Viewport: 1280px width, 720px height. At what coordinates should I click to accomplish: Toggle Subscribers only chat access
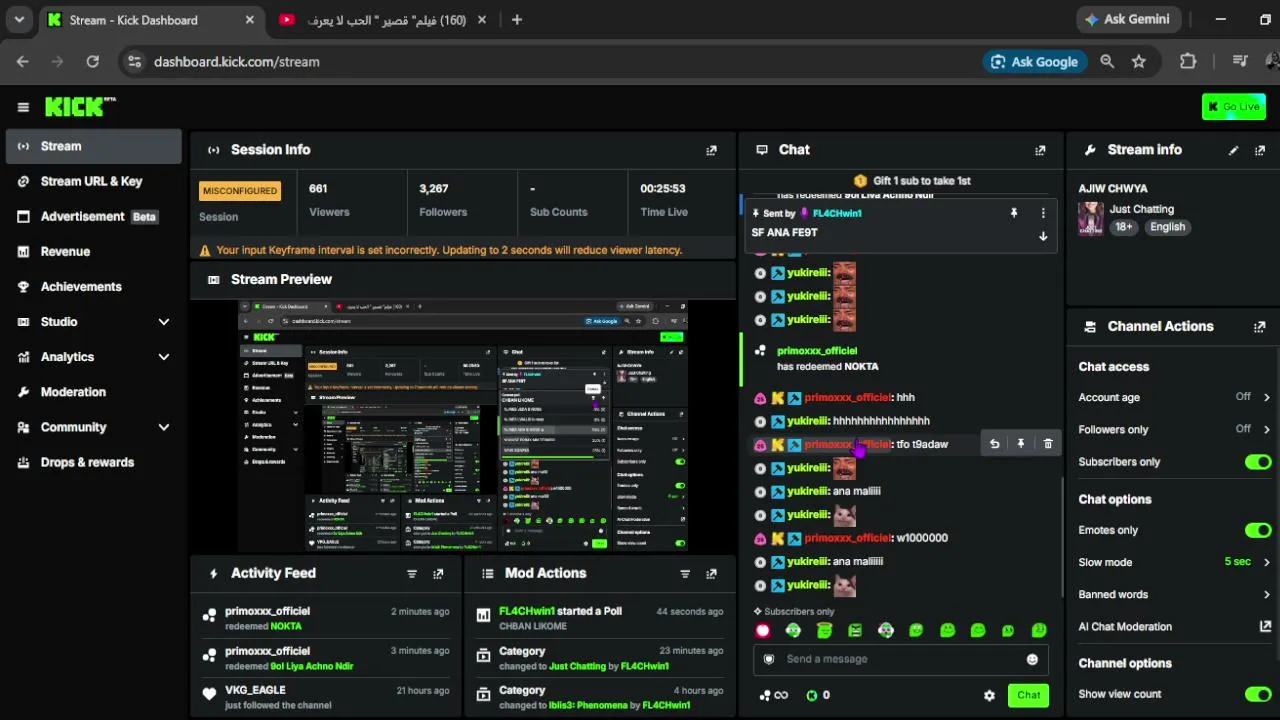(1258, 462)
